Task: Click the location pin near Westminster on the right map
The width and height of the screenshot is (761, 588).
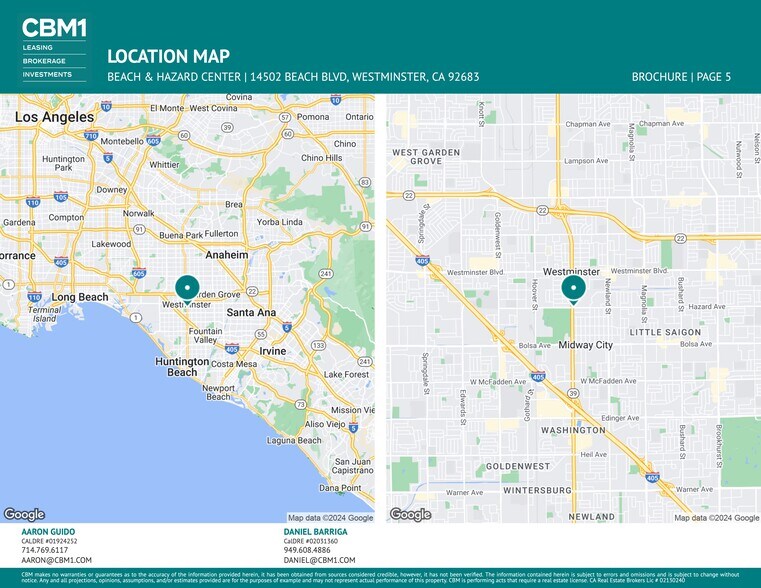Action: tap(573, 289)
